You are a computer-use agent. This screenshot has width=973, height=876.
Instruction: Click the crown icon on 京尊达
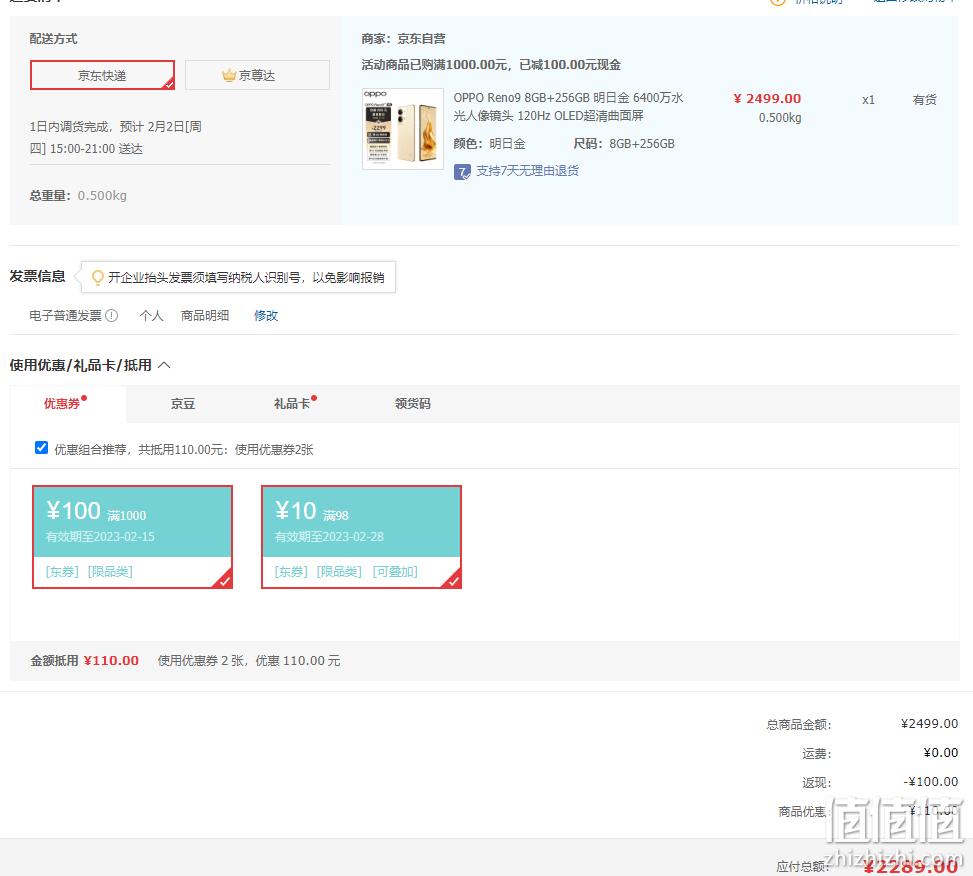[229, 75]
